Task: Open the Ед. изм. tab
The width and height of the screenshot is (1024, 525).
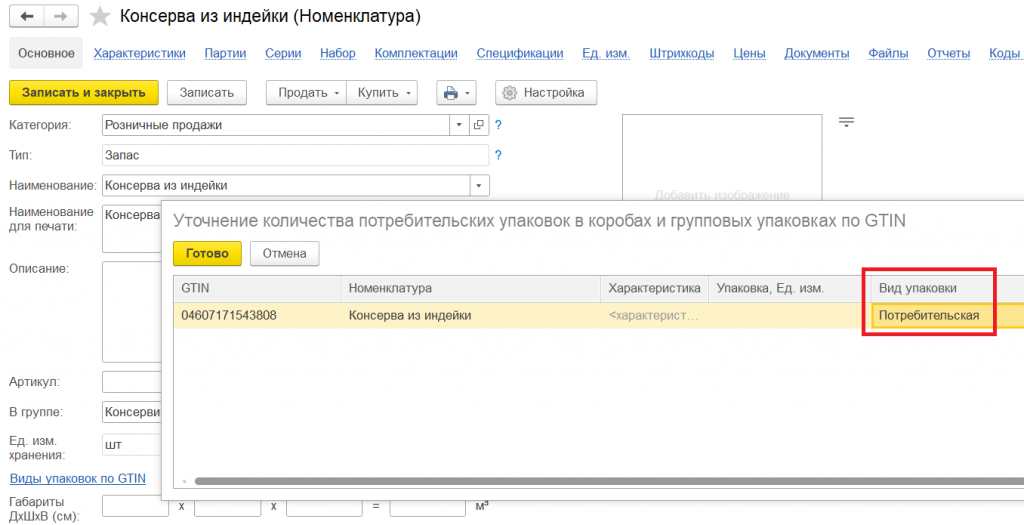Action: click(x=606, y=54)
